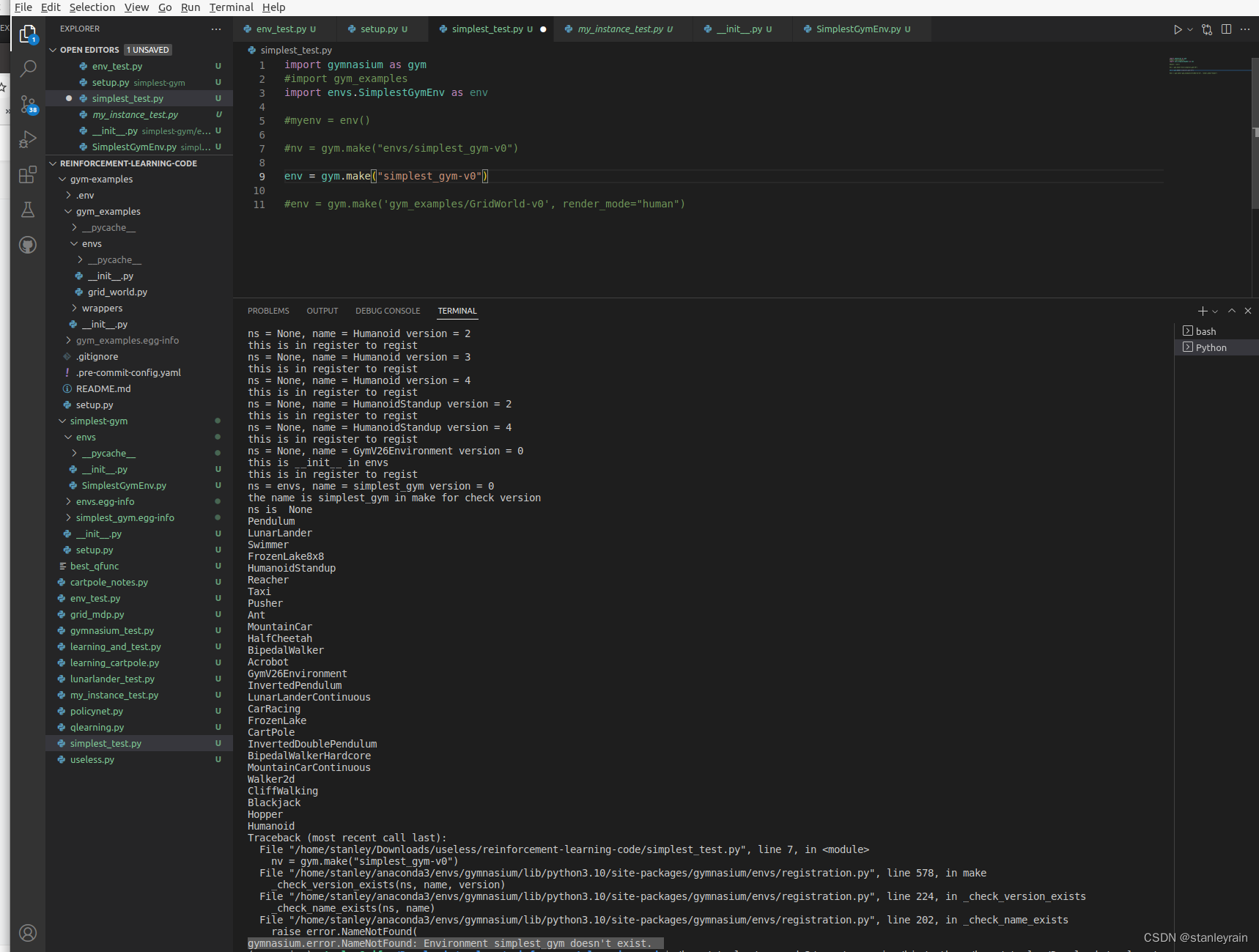Open the Accounts icon in activity bar
The height and width of the screenshot is (952, 1259).
pyautogui.click(x=28, y=932)
